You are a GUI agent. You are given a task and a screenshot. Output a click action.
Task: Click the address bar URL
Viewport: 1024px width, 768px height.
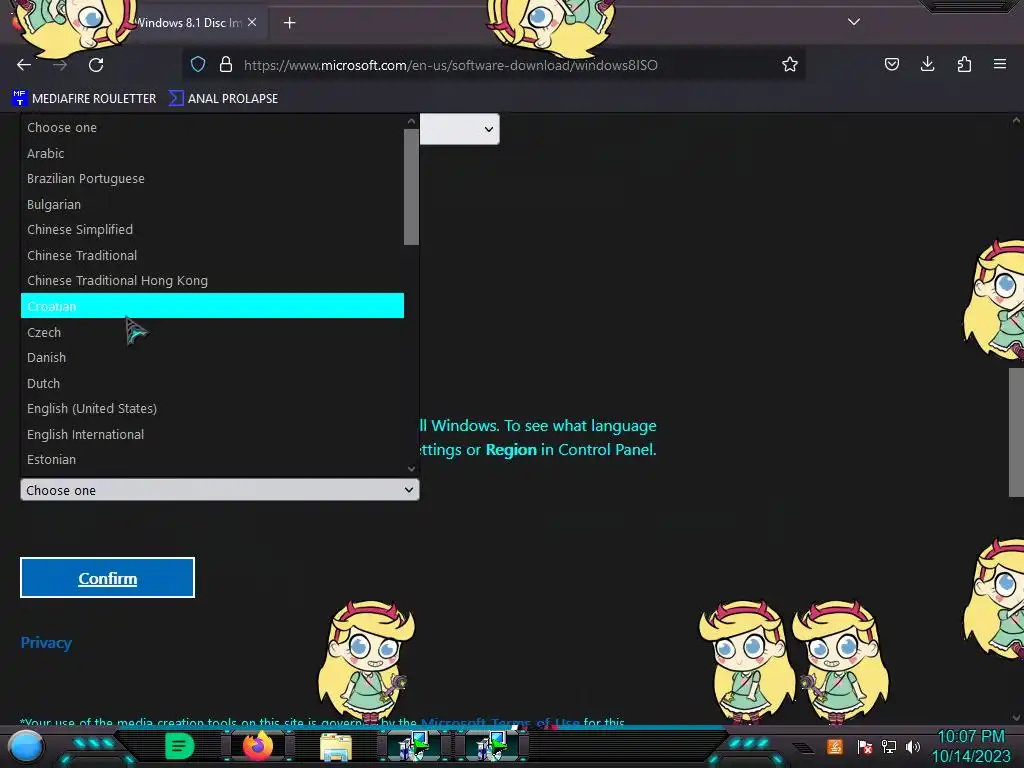451,65
